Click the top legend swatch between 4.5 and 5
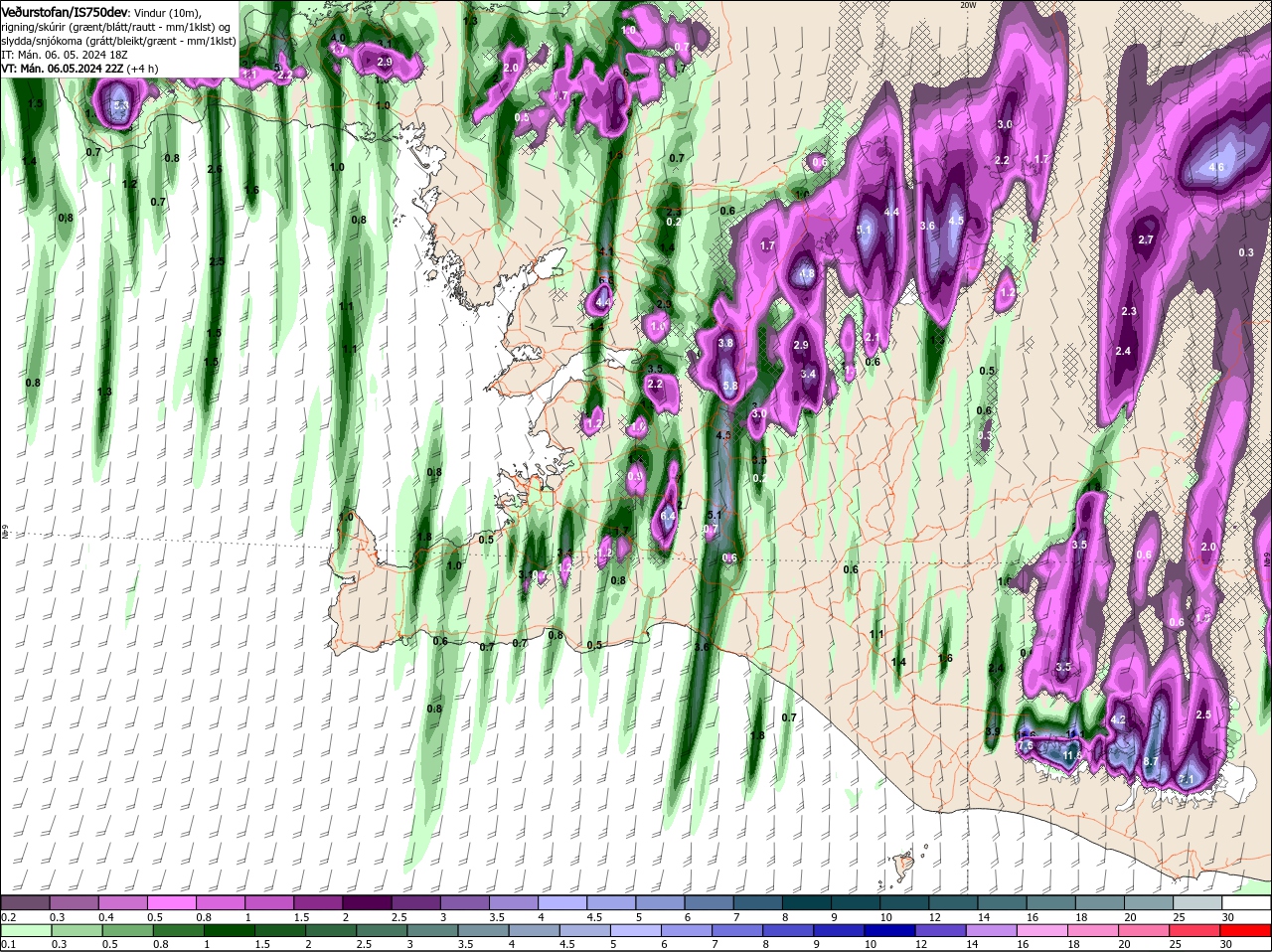Image resolution: width=1272 pixels, height=952 pixels. pyautogui.click(x=611, y=901)
